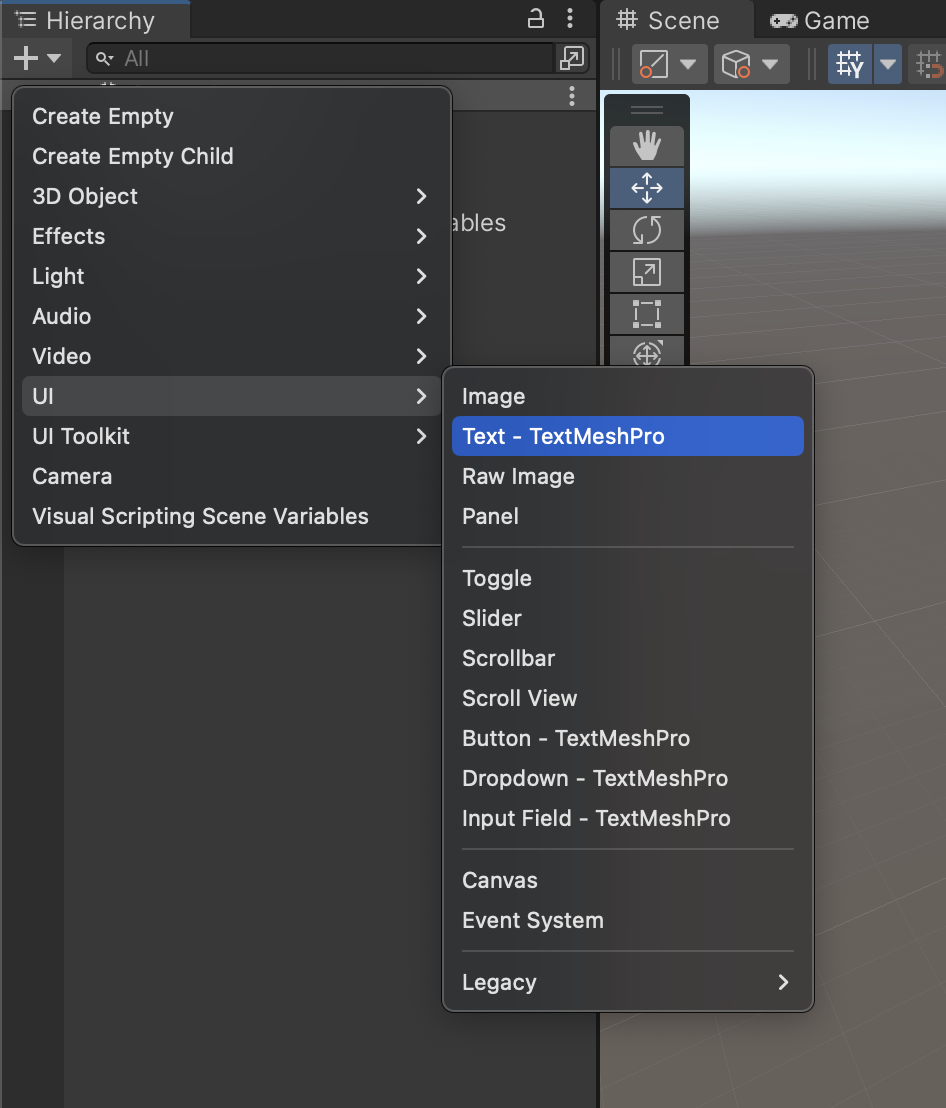
Task: Click the Hierarchy search field
Action: coord(320,59)
